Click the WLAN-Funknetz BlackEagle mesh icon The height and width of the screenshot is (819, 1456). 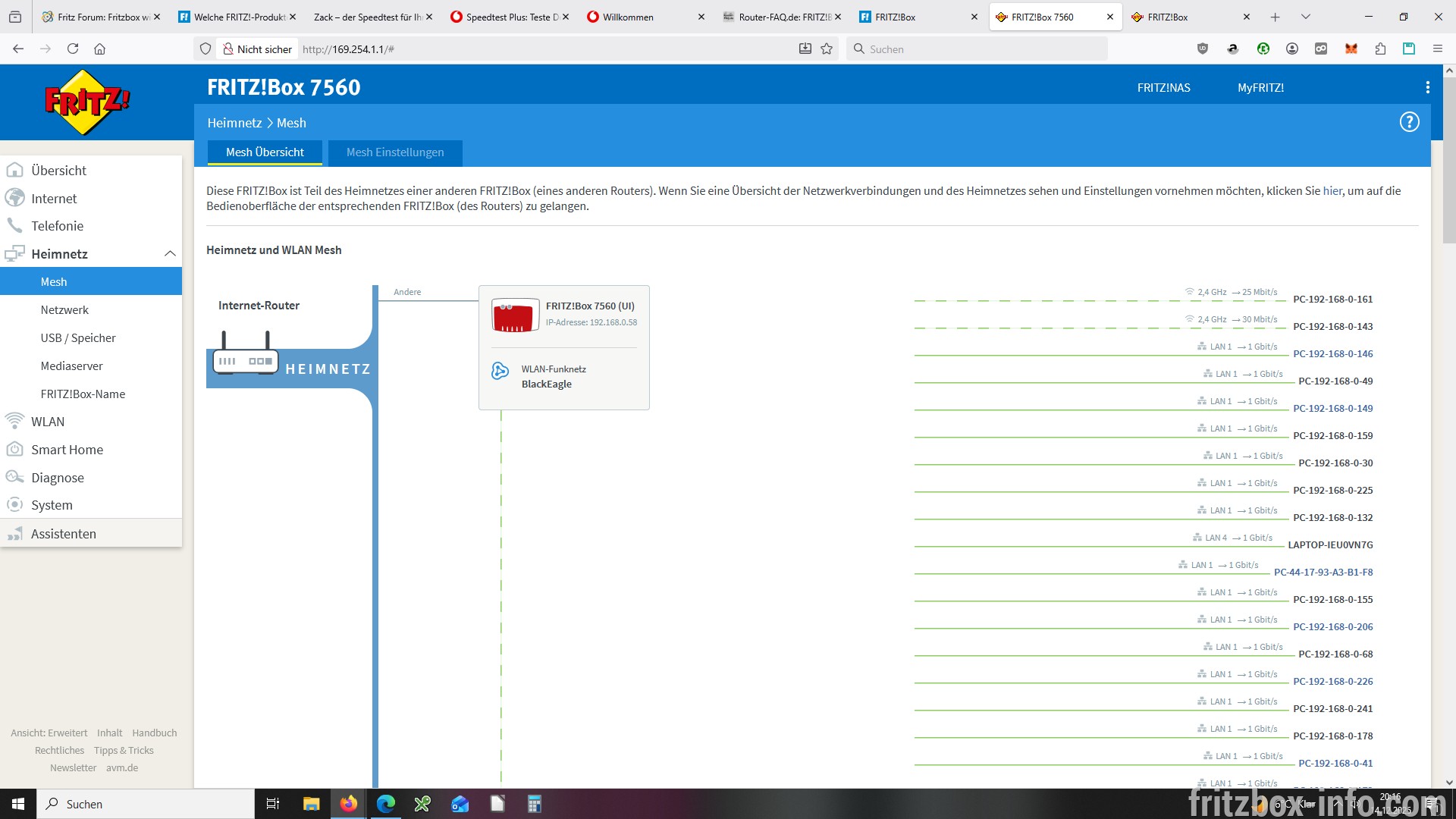pos(500,370)
